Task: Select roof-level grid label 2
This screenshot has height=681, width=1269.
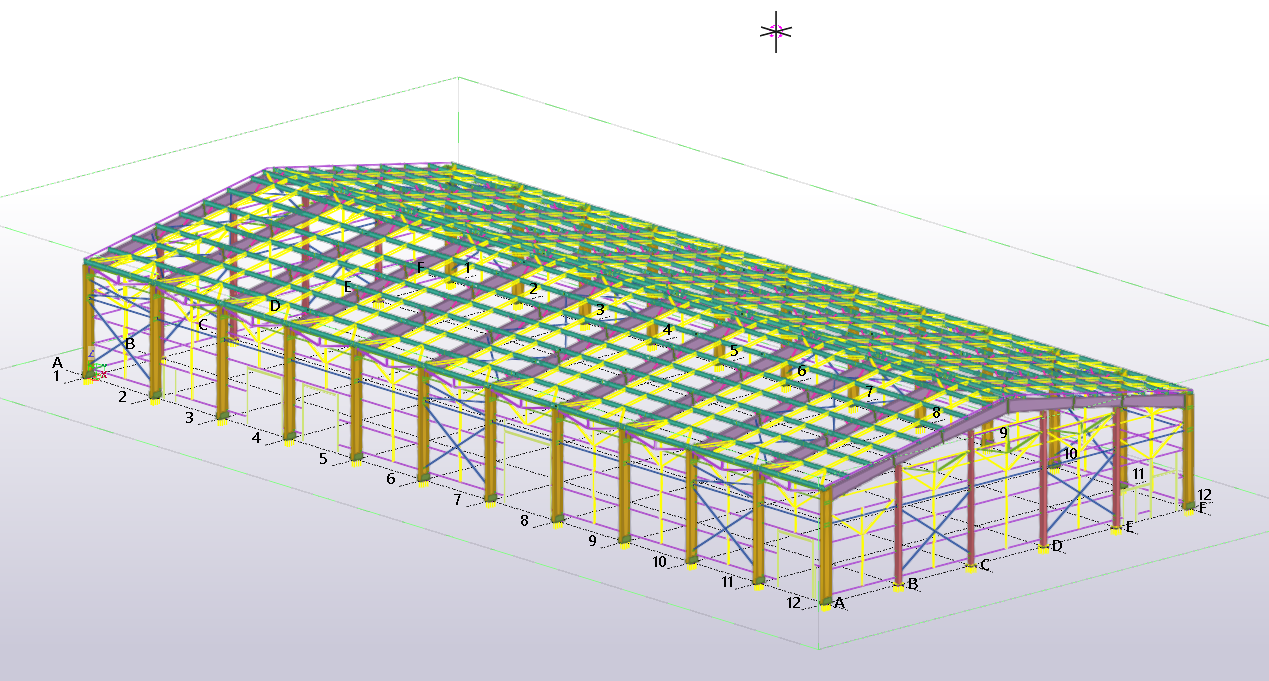Action: 533,289
